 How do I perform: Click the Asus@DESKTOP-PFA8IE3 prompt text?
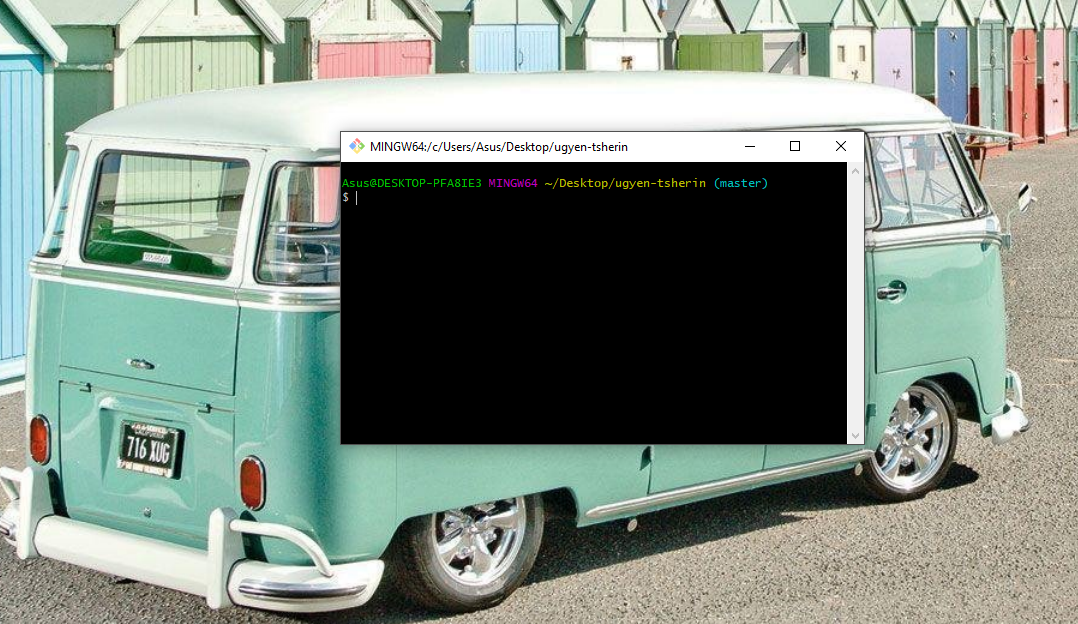tap(412, 183)
